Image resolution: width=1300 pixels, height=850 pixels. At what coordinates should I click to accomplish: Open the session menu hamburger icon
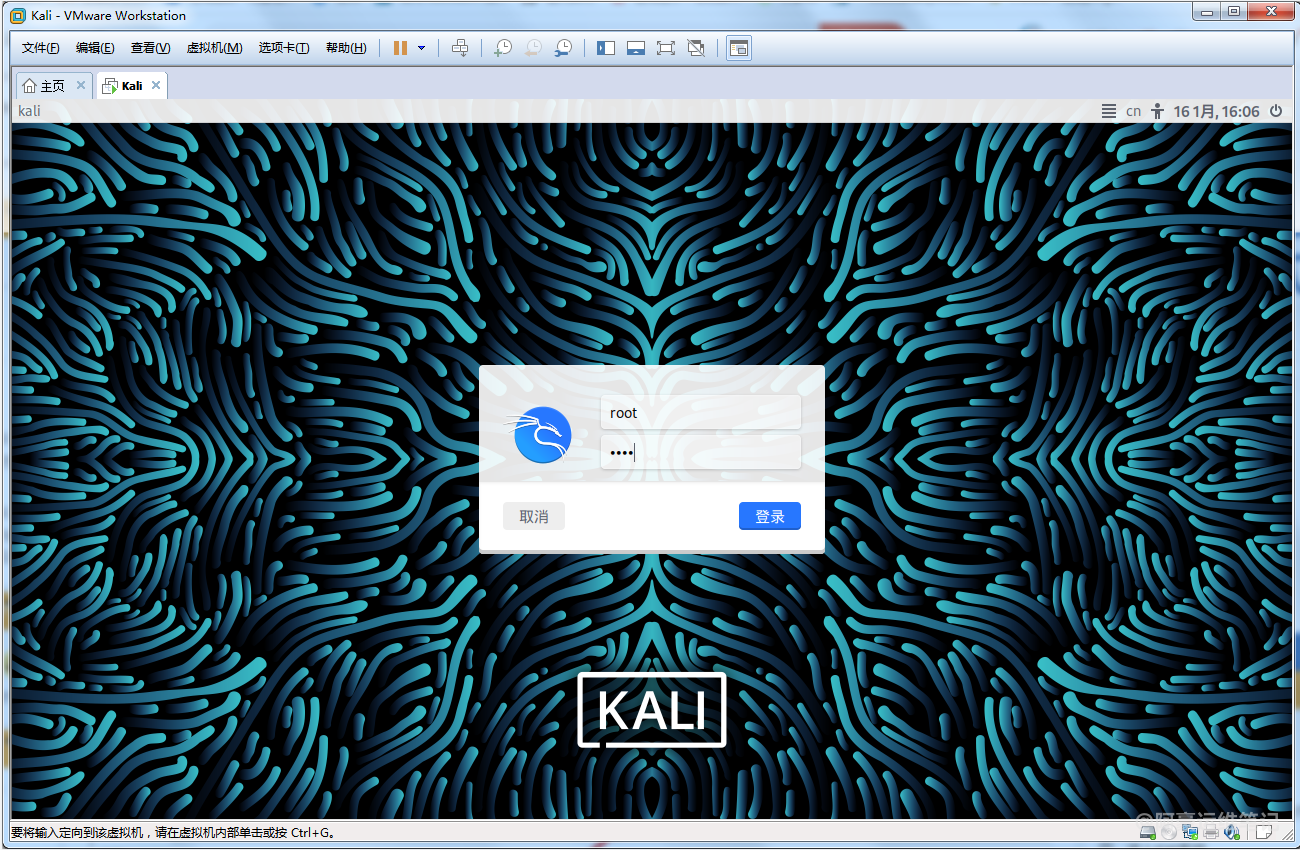point(1108,111)
